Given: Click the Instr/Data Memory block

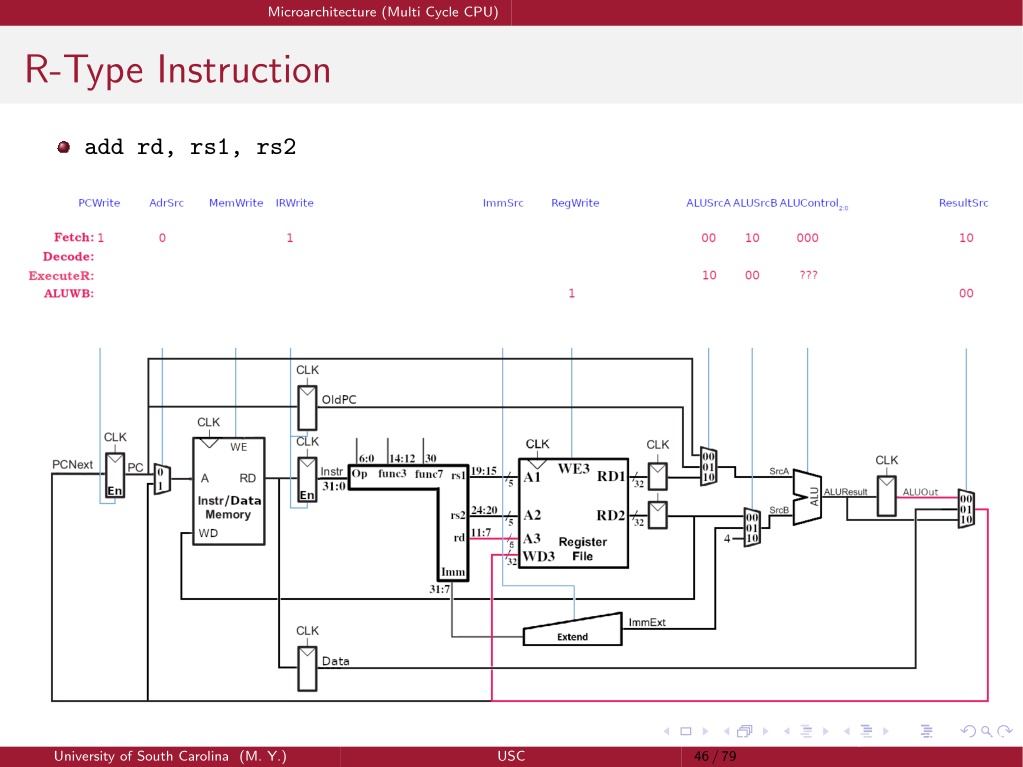Looking at the screenshot, I should tap(228, 491).
